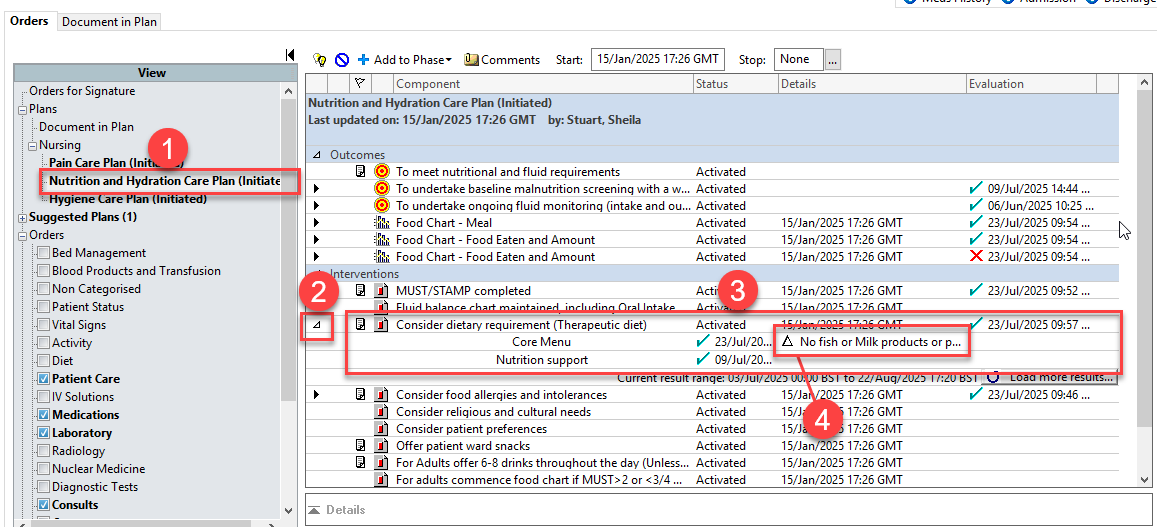This screenshot has height=527, width=1157.
Task: Click the red X evaluation mark
Action: pos(976,256)
